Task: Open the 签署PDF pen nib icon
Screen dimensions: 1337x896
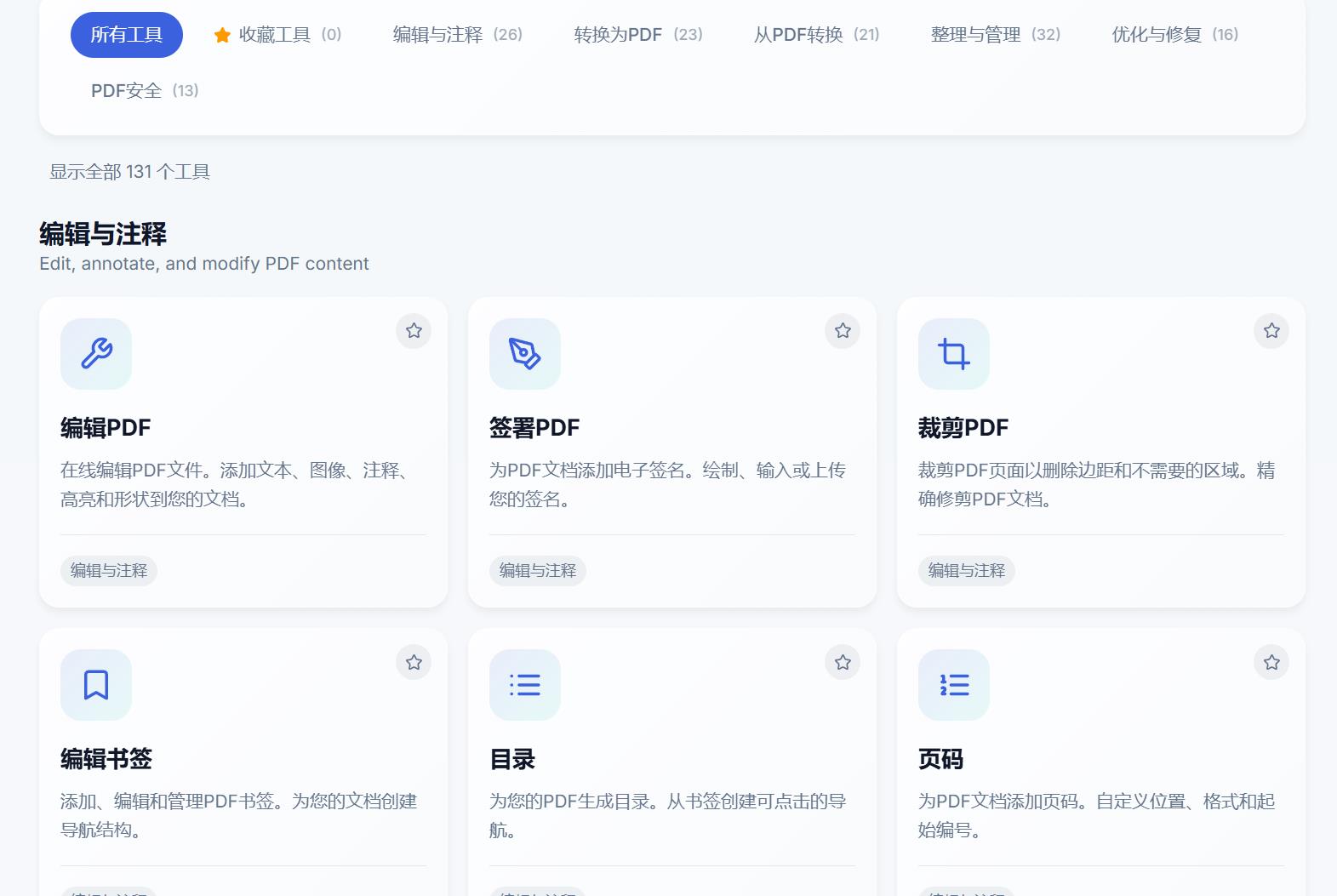Action: click(x=525, y=353)
